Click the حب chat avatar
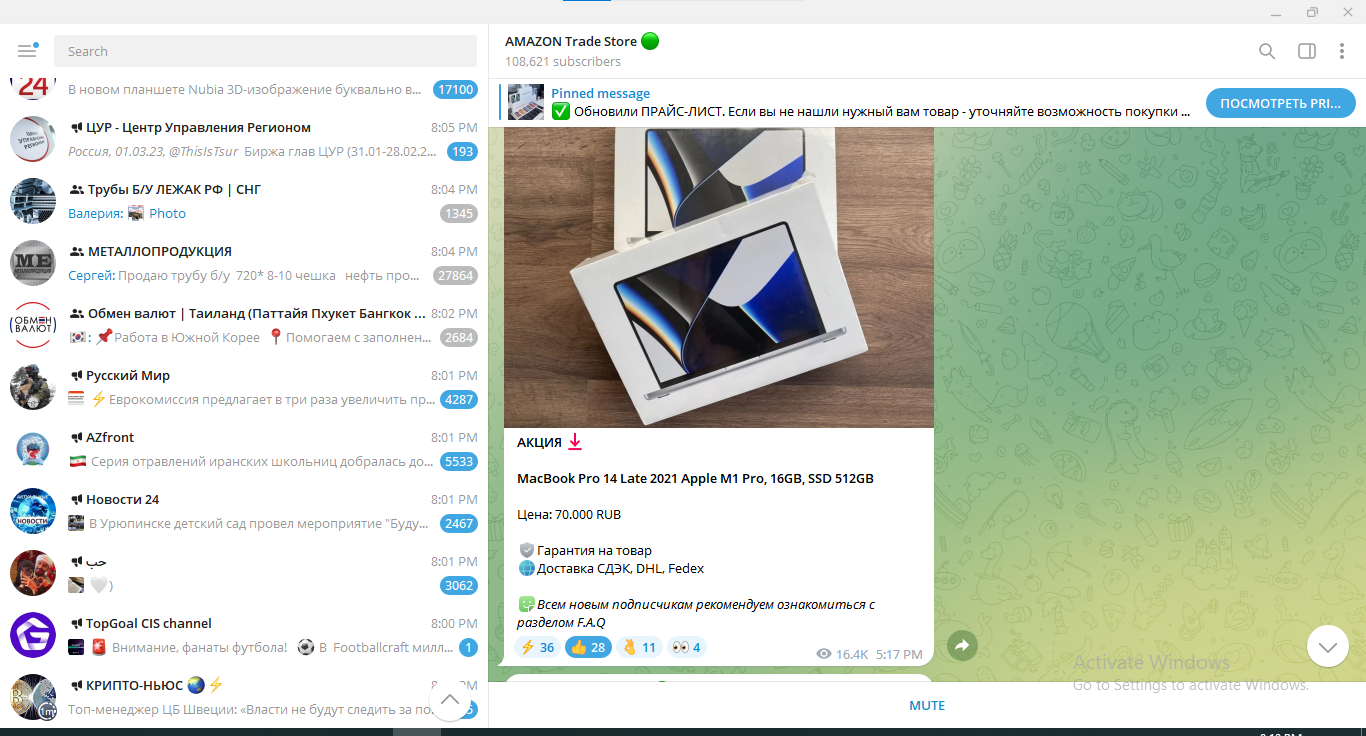 (33, 573)
